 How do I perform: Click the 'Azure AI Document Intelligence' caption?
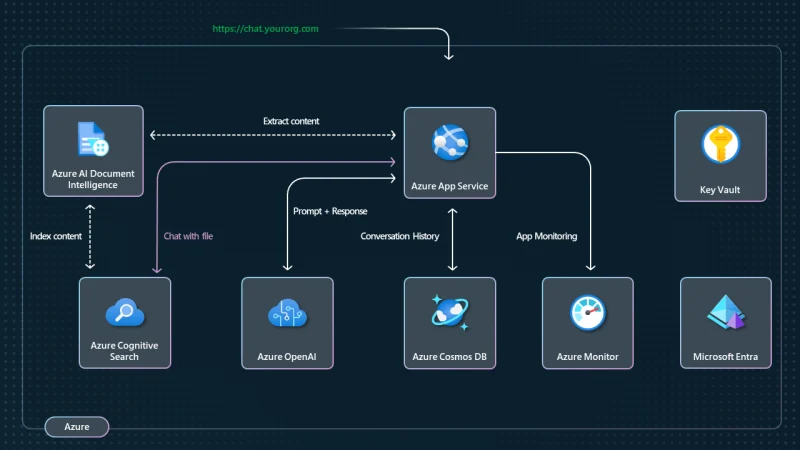93,179
